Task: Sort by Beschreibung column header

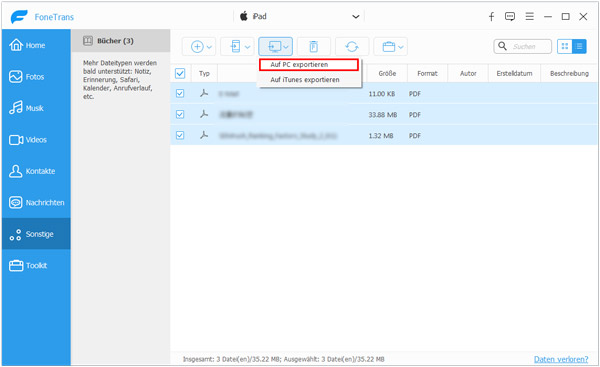Action: pyautogui.click(x=569, y=73)
